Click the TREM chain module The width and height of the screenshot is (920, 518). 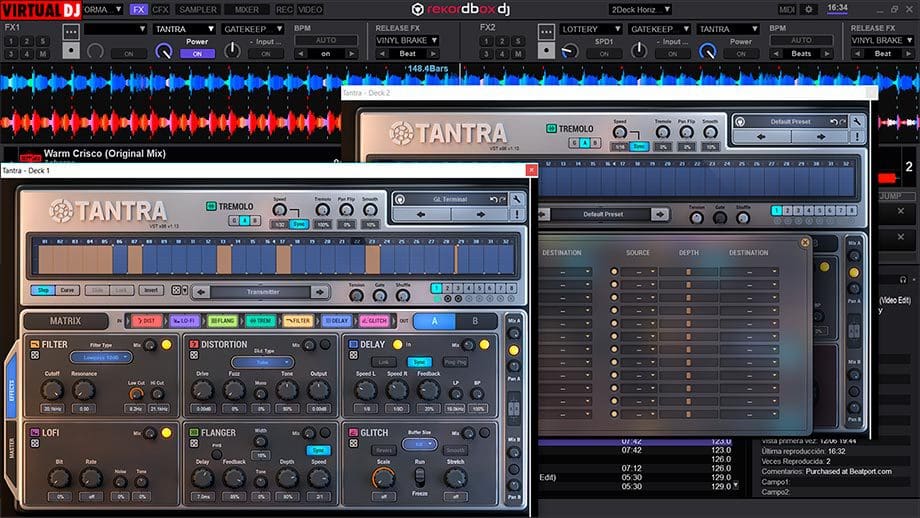coord(261,321)
